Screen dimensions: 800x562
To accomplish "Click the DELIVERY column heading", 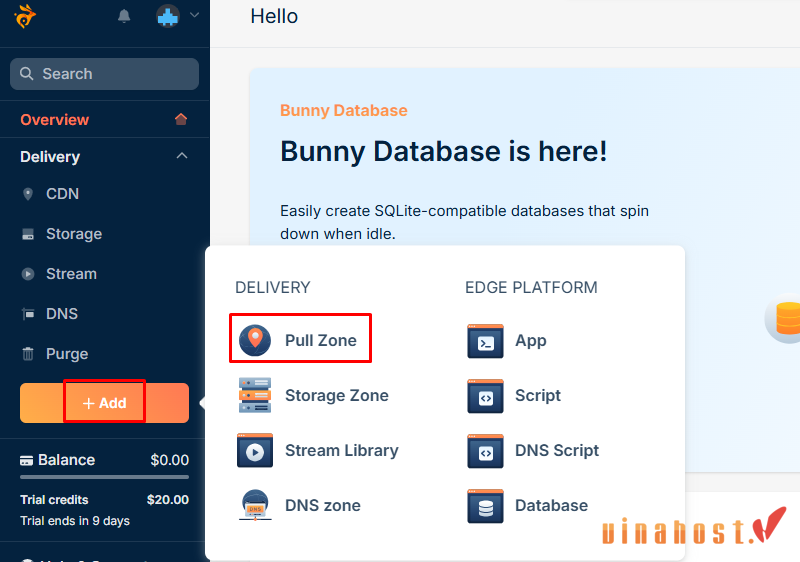I will tap(272, 288).
